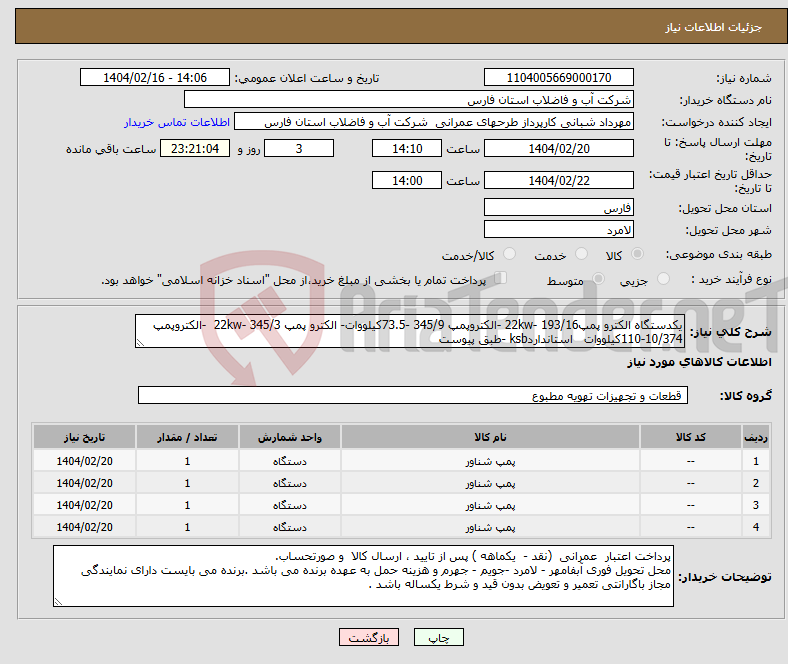Click the delivery city field لامرد
The image size is (788, 664).
(x=558, y=229)
